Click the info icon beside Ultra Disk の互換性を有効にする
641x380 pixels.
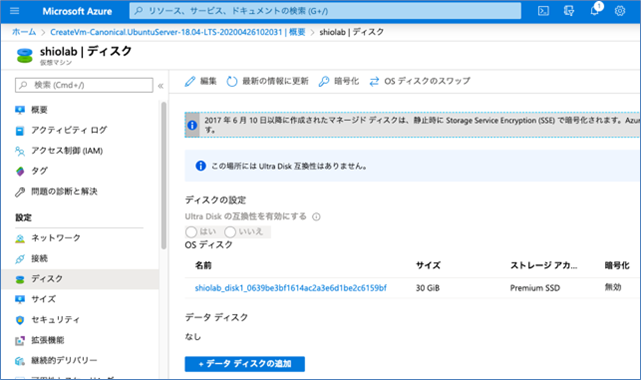click(316, 217)
